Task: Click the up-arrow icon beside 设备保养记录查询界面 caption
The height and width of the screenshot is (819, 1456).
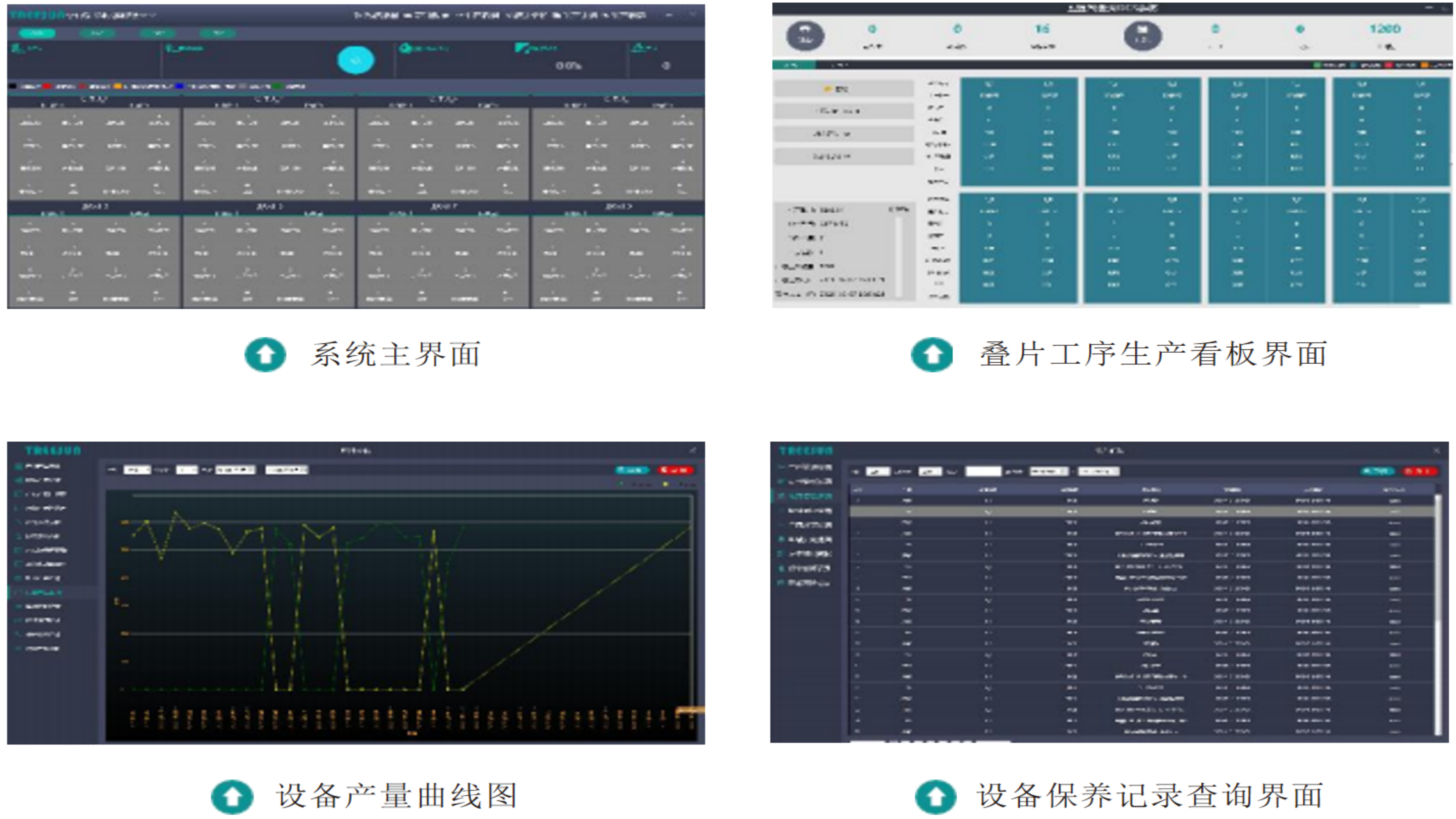Action: click(x=935, y=797)
